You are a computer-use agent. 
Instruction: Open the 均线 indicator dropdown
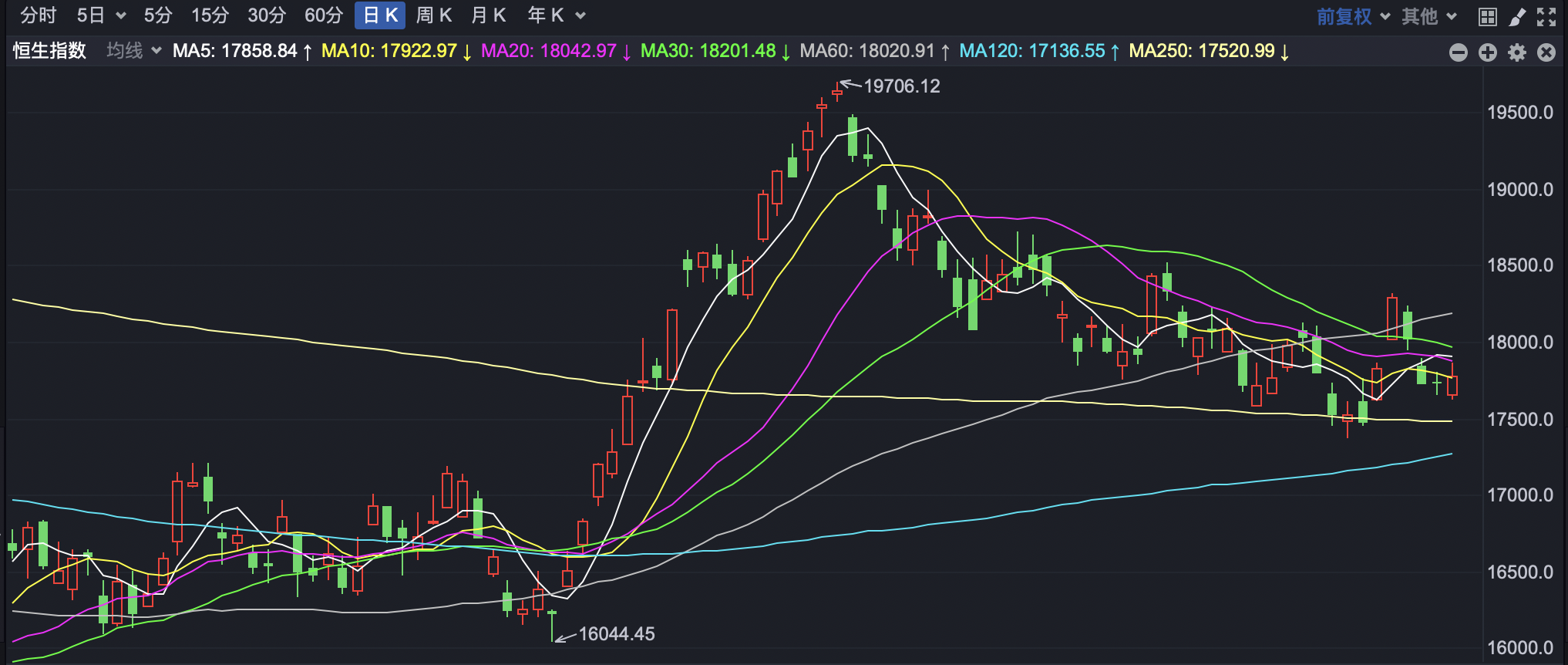(134, 51)
